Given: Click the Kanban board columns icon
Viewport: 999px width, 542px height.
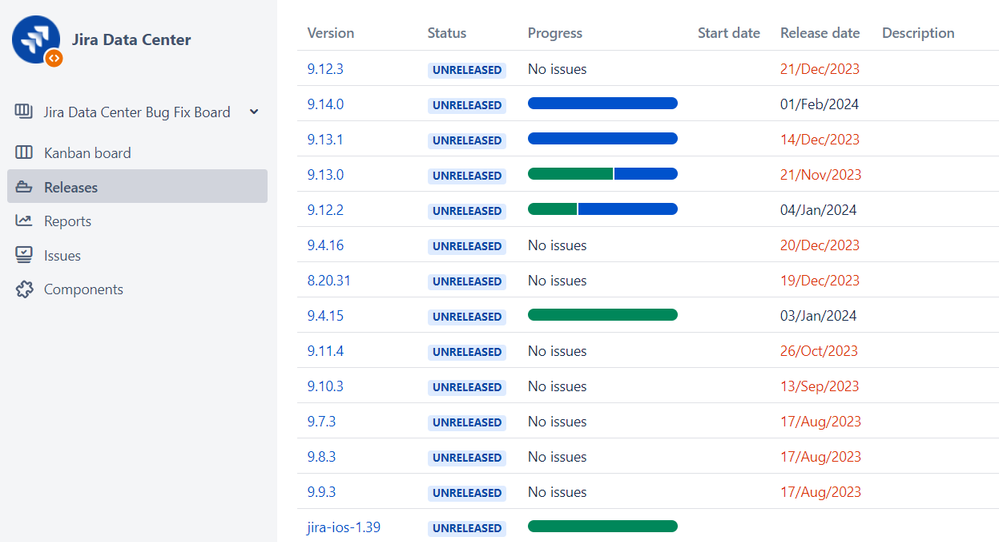Looking at the screenshot, I should click(24, 152).
